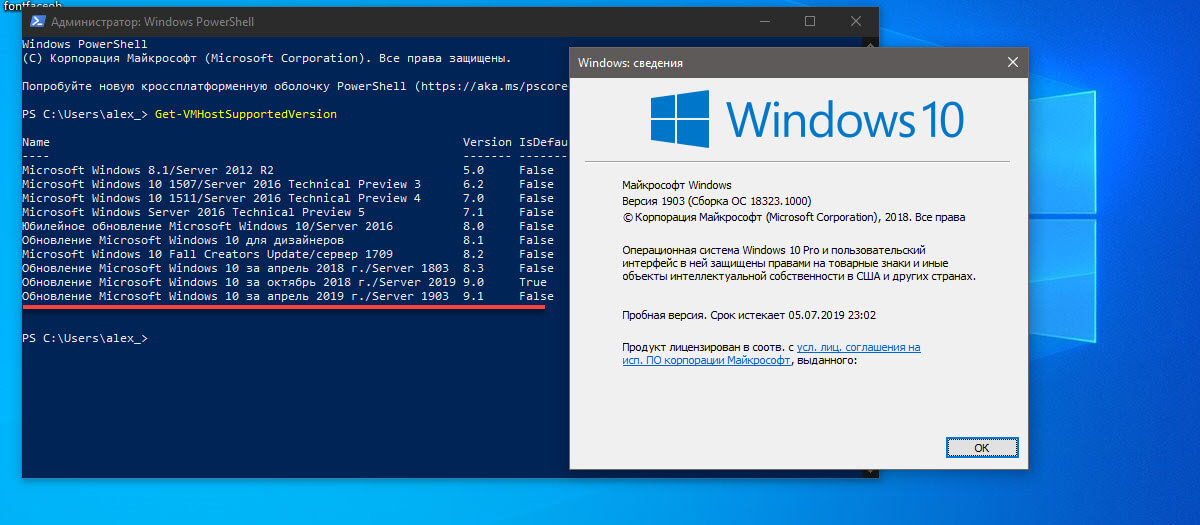The image size is (1200, 525).
Task: Click the last PS C:\Users\alex_> prompt
Action: pyautogui.click(x=85, y=339)
